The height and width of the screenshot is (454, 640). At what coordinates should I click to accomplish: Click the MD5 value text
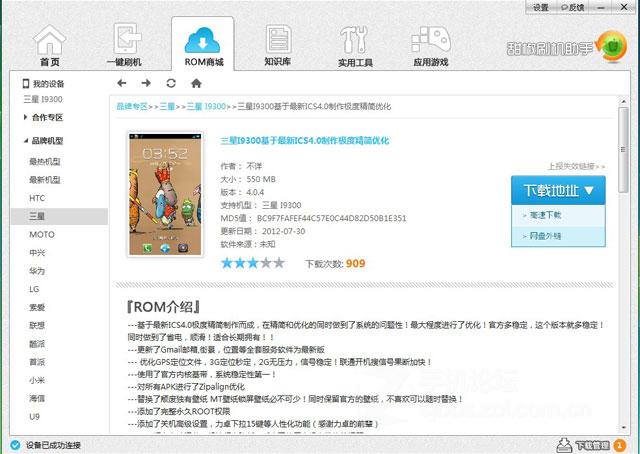coord(331,218)
